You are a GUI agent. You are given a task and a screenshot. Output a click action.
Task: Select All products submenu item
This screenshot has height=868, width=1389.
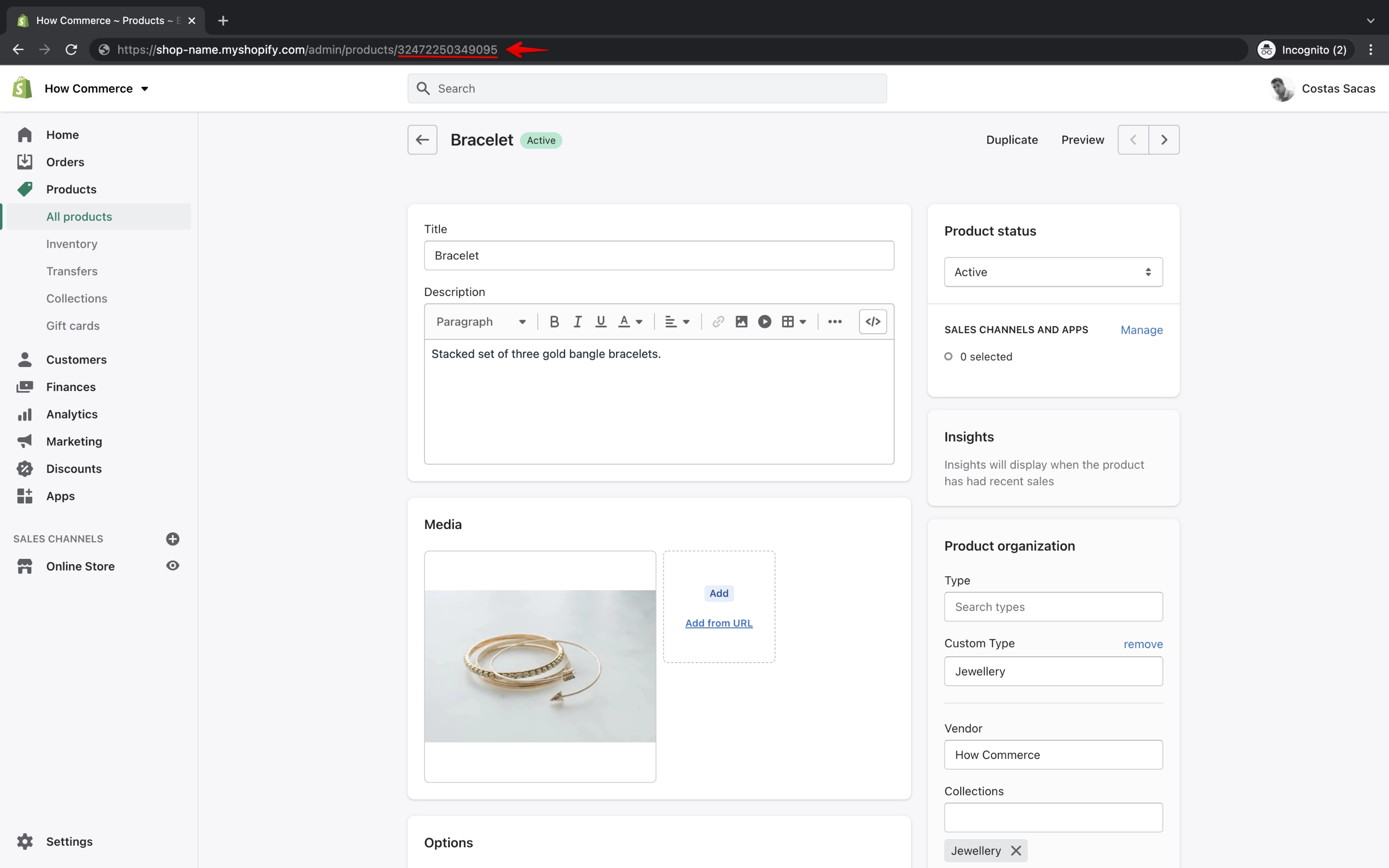[79, 217]
